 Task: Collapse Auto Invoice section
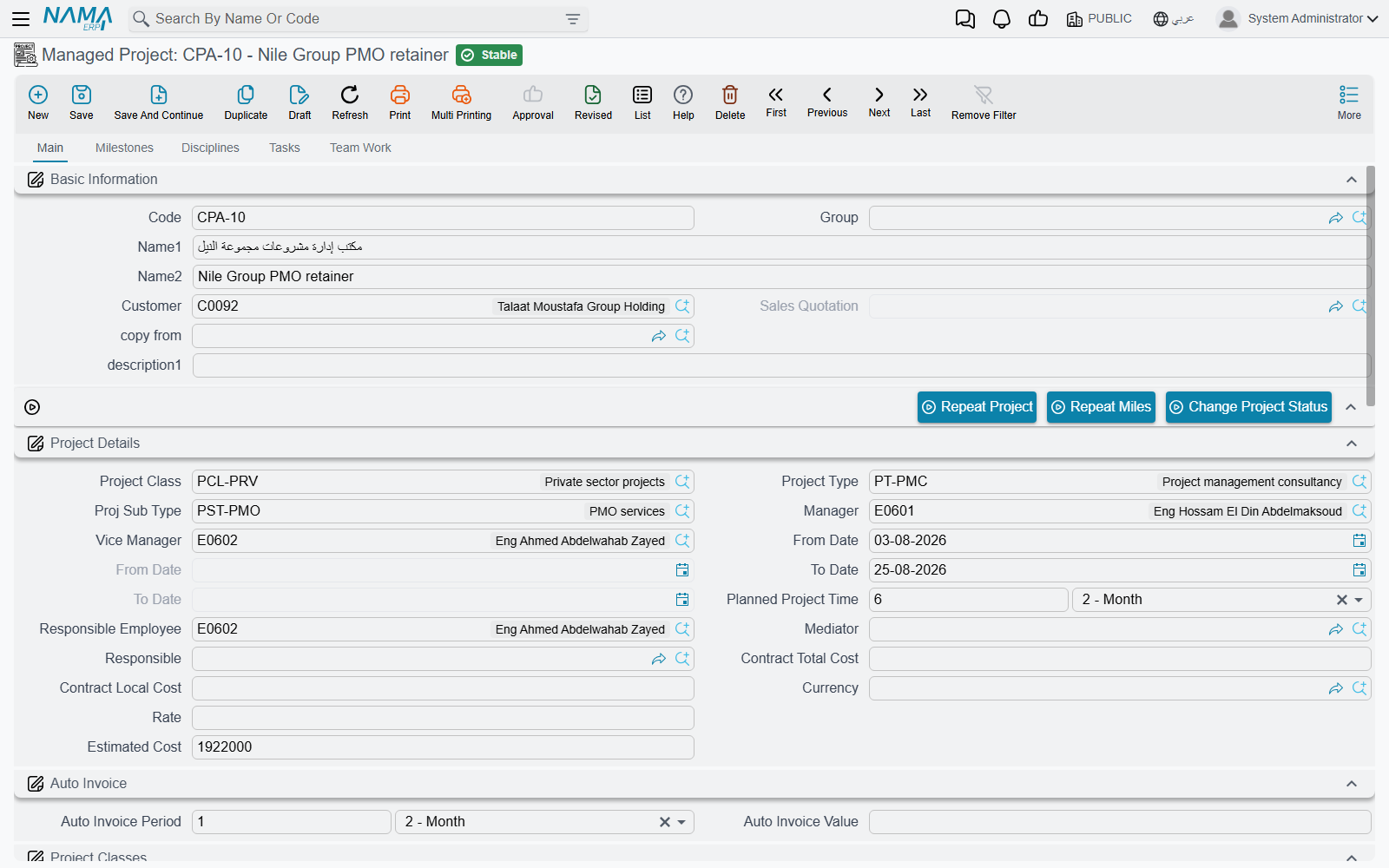1352,784
